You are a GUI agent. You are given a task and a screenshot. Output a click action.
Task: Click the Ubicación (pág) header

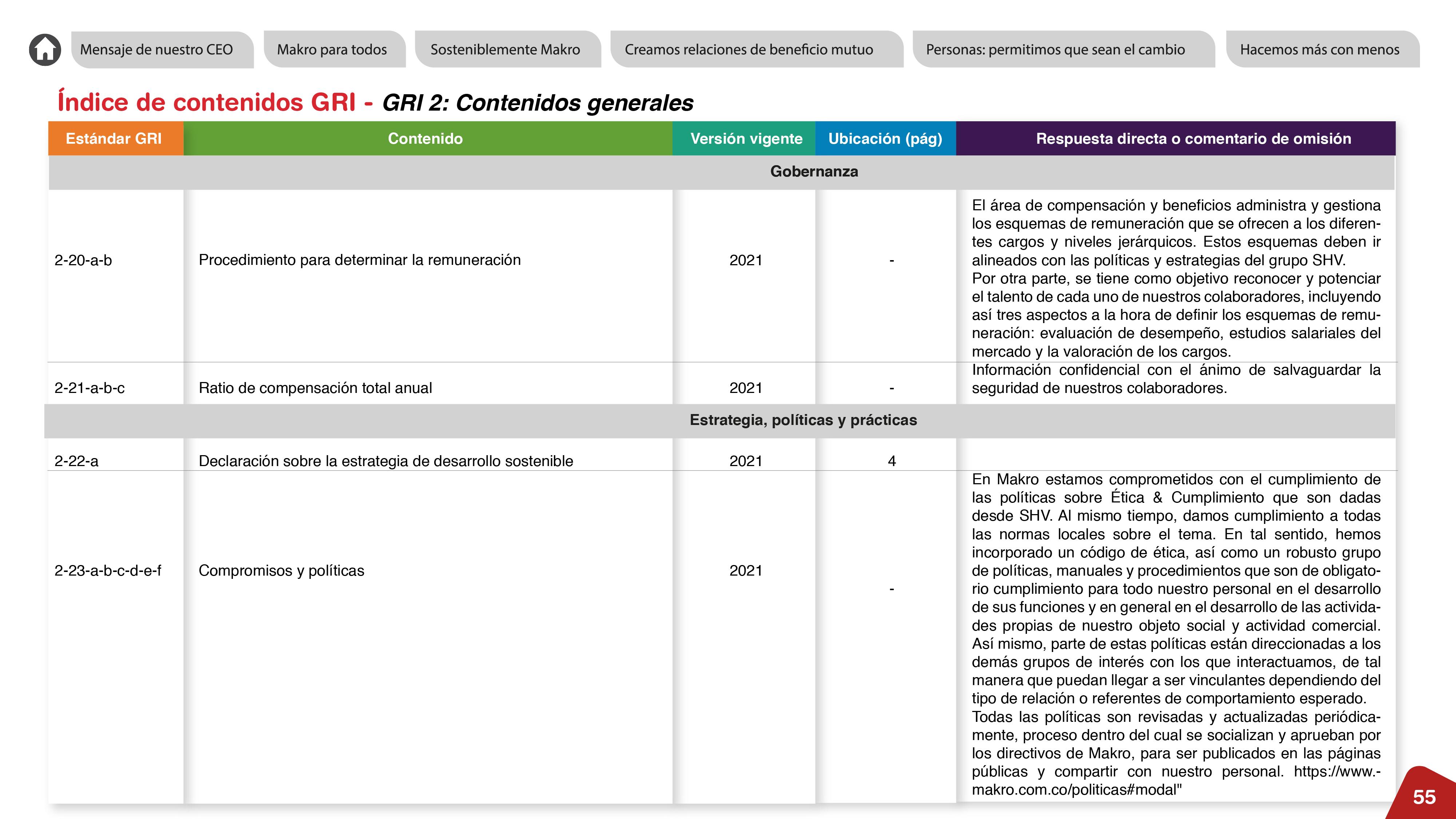(x=885, y=139)
